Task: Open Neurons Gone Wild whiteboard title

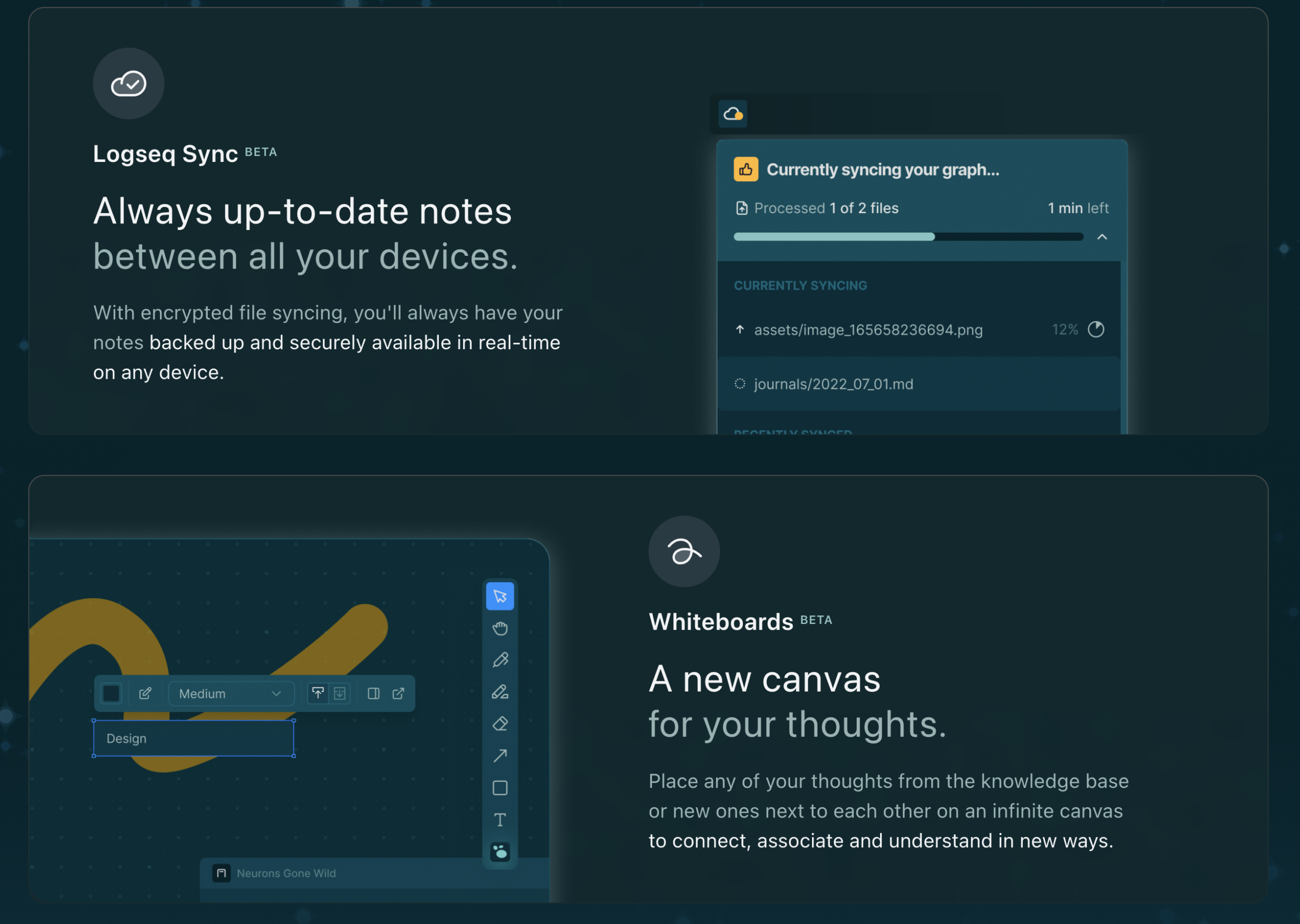Action: tap(285, 873)
